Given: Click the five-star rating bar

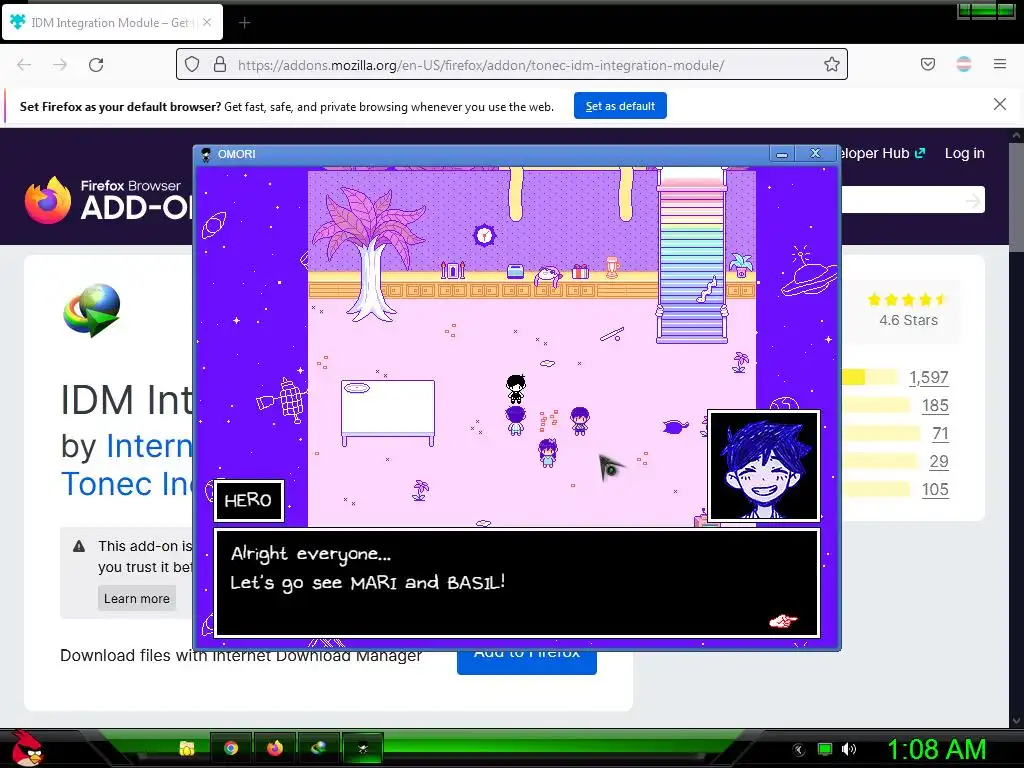Looking at the screenshot, I should tap(871, 377).
